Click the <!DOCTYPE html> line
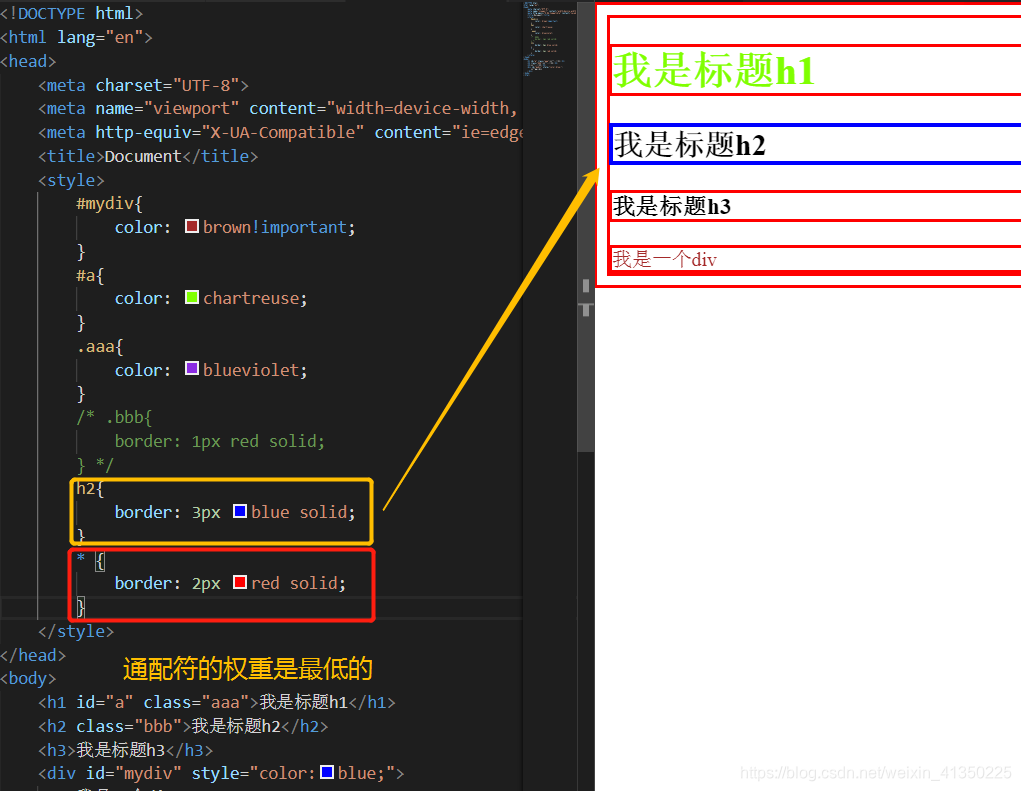1021x791 pixels. 72,13
